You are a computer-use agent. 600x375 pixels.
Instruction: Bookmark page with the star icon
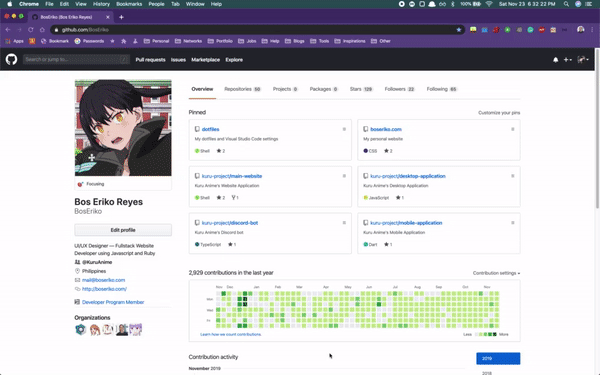(458, 30)
